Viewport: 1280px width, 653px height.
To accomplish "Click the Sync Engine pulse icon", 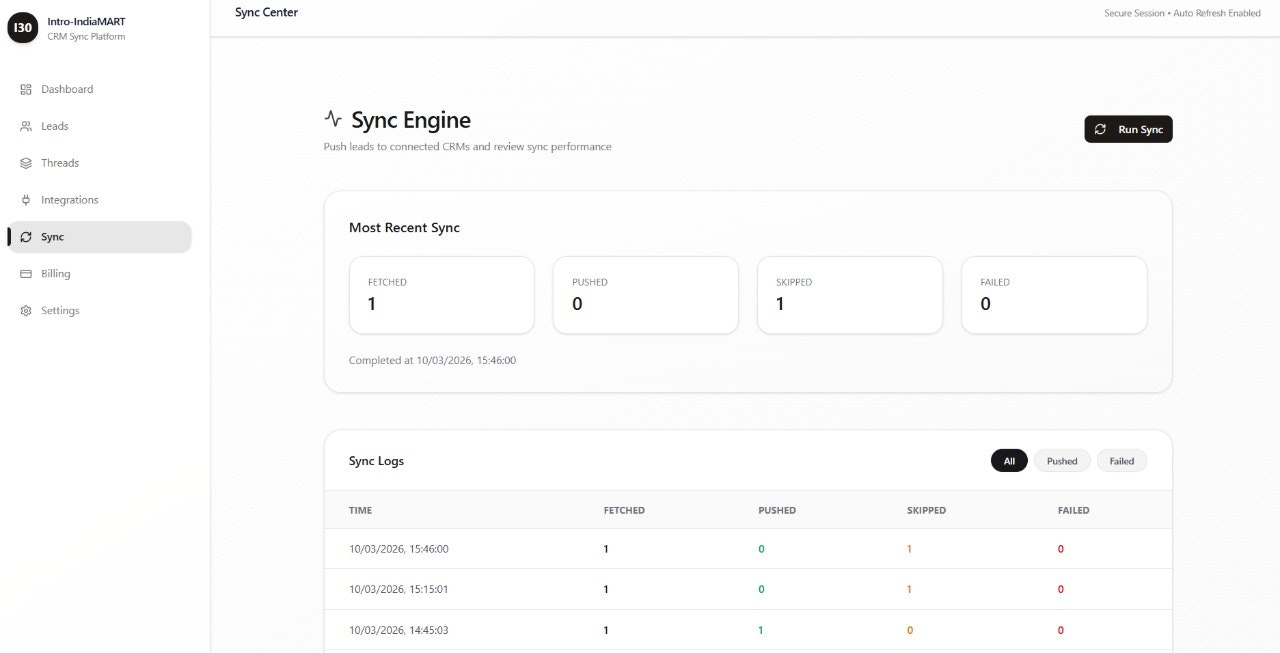I will (x=333, y=119).
